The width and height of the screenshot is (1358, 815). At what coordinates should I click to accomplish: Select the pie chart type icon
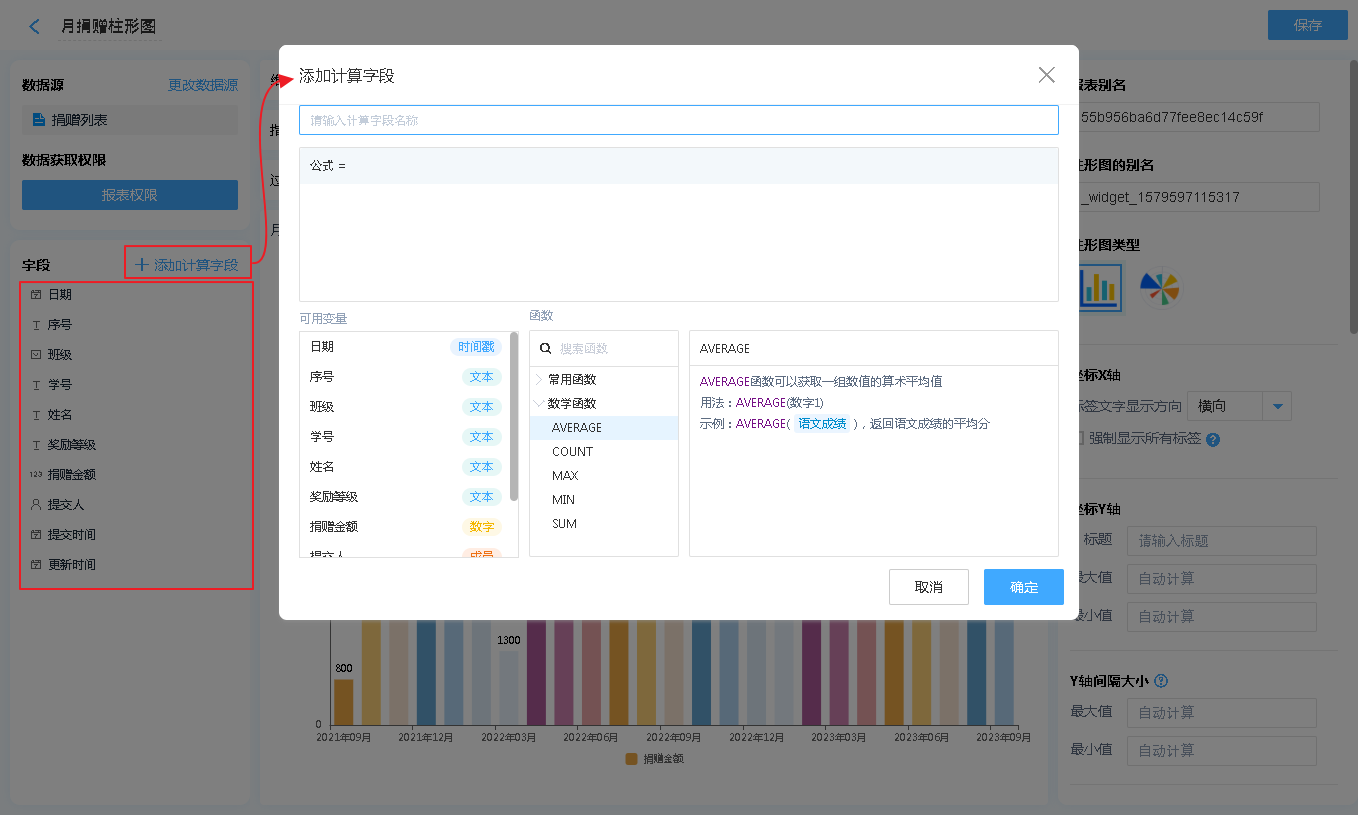pyautogui.click(x=1160, y=289)
